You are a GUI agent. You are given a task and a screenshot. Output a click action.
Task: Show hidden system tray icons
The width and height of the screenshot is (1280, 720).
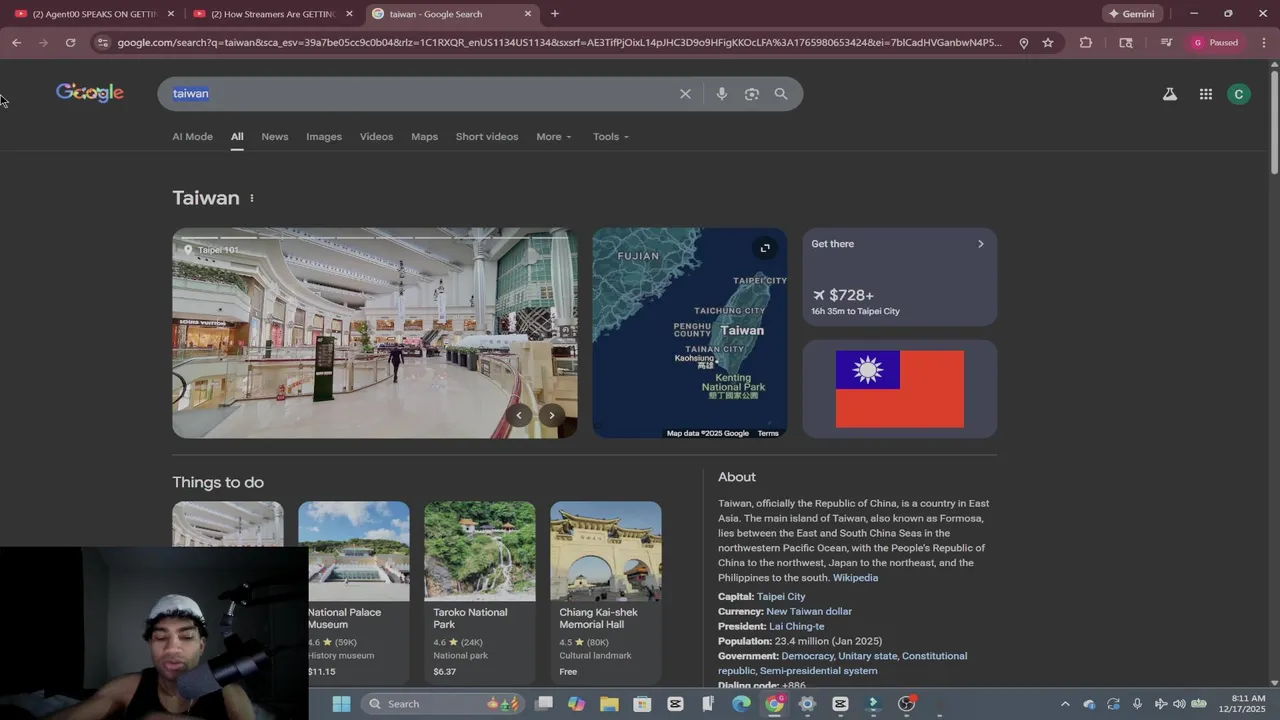tap(1065, 704)
